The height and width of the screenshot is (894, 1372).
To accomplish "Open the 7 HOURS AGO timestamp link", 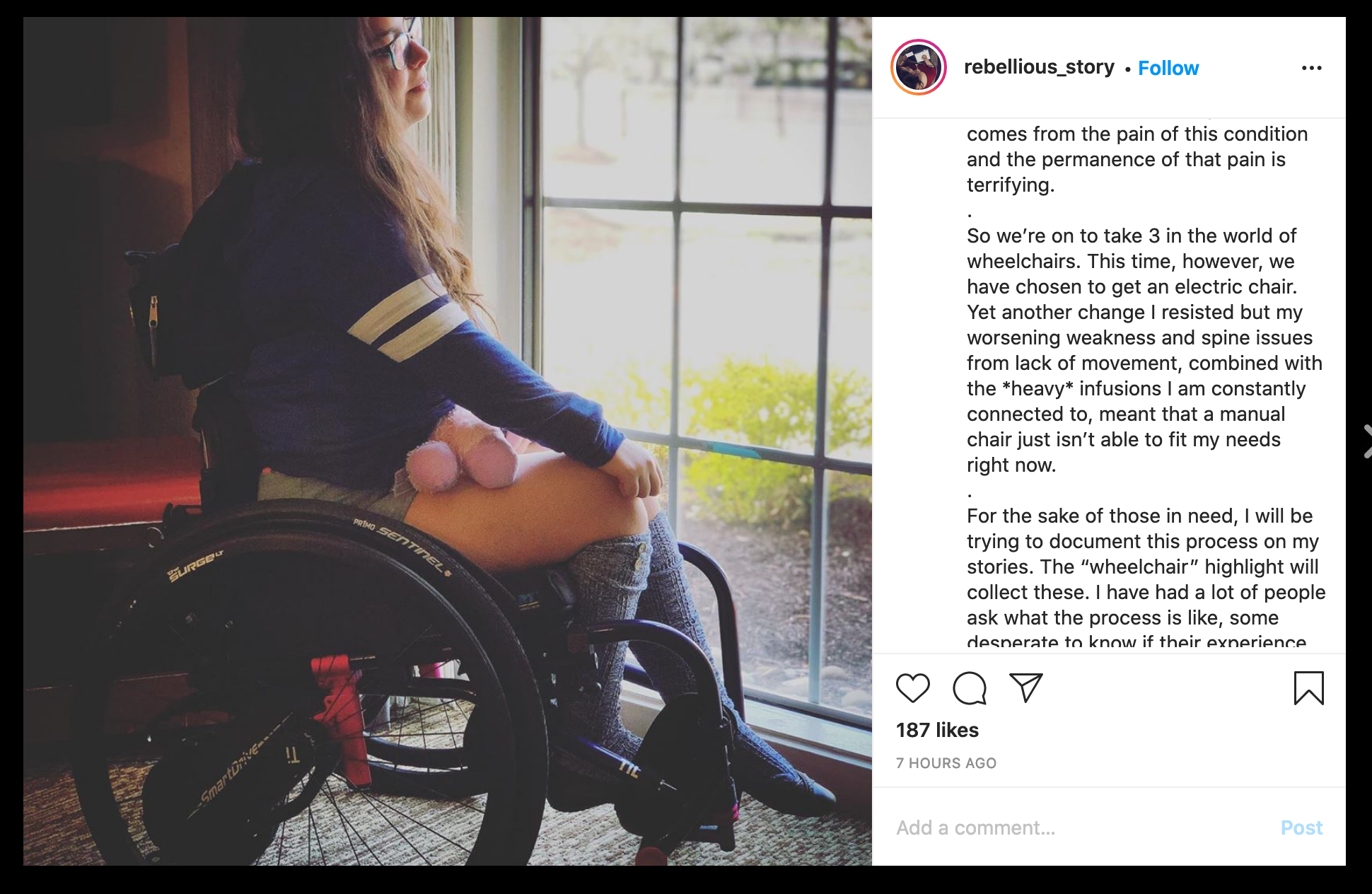I will pyautogui.click(x=946, y=763).
